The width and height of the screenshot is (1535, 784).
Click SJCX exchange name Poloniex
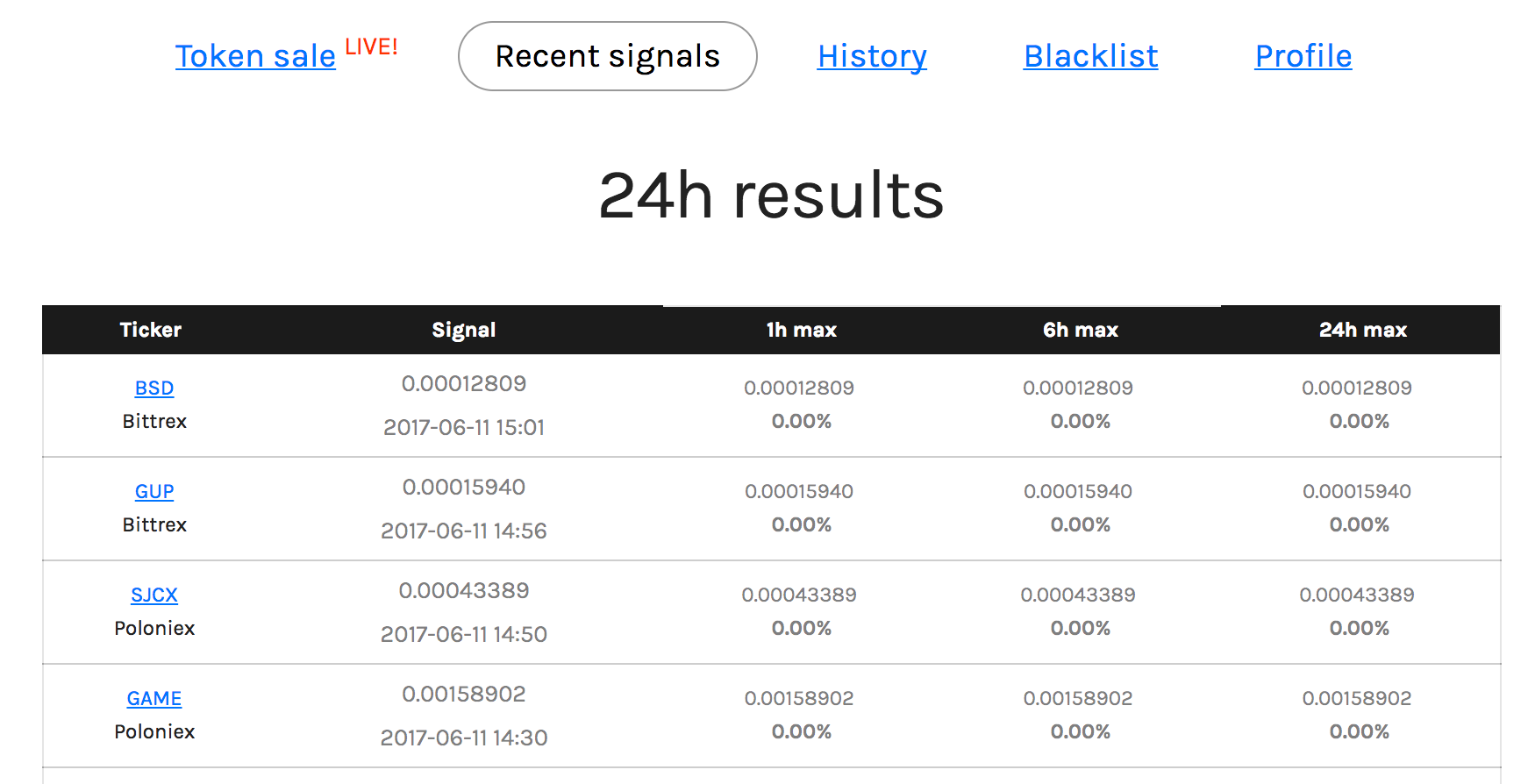click(x=154, y=628)
